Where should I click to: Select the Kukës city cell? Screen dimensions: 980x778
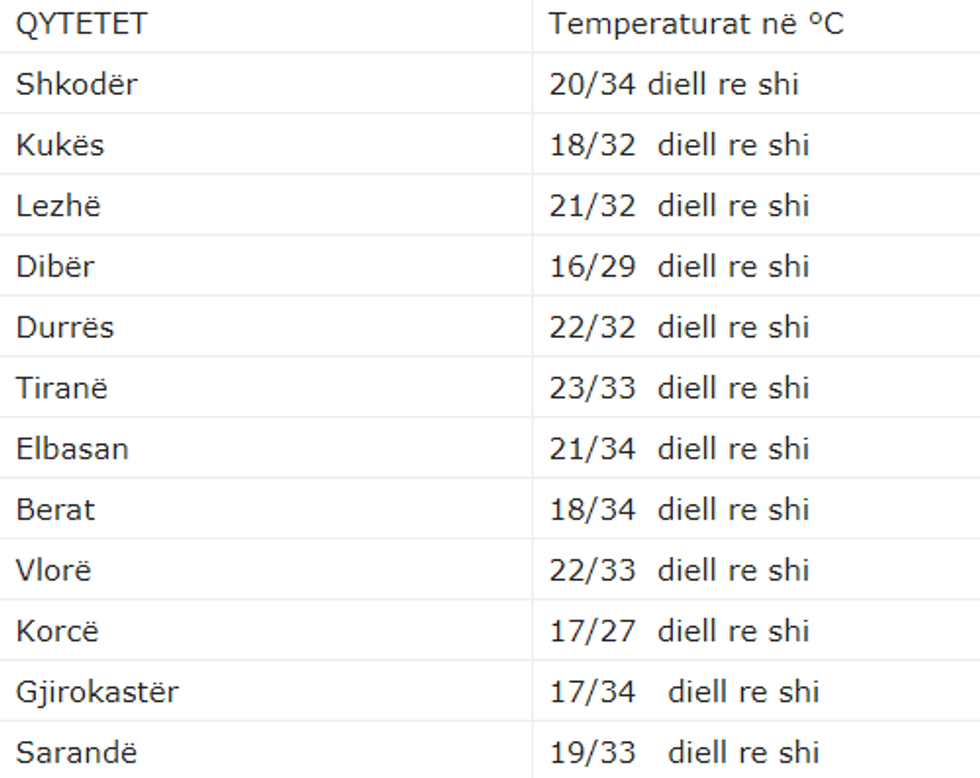point(60,145)
